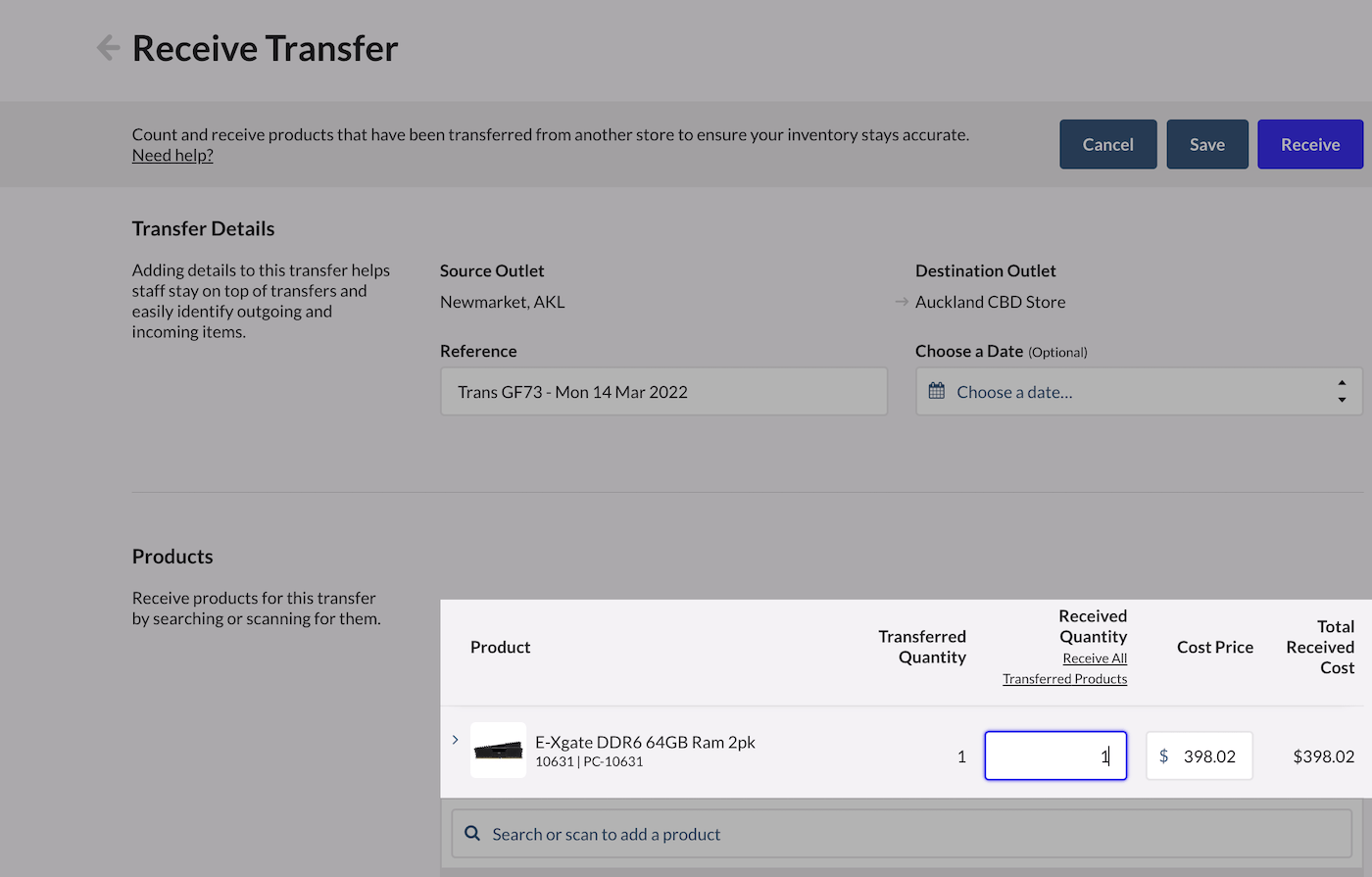Viewport: 1372px width, 877px height.
Task: Expand the E-Xgate DDR6 64GB Ram row
Action: [455, 740]
